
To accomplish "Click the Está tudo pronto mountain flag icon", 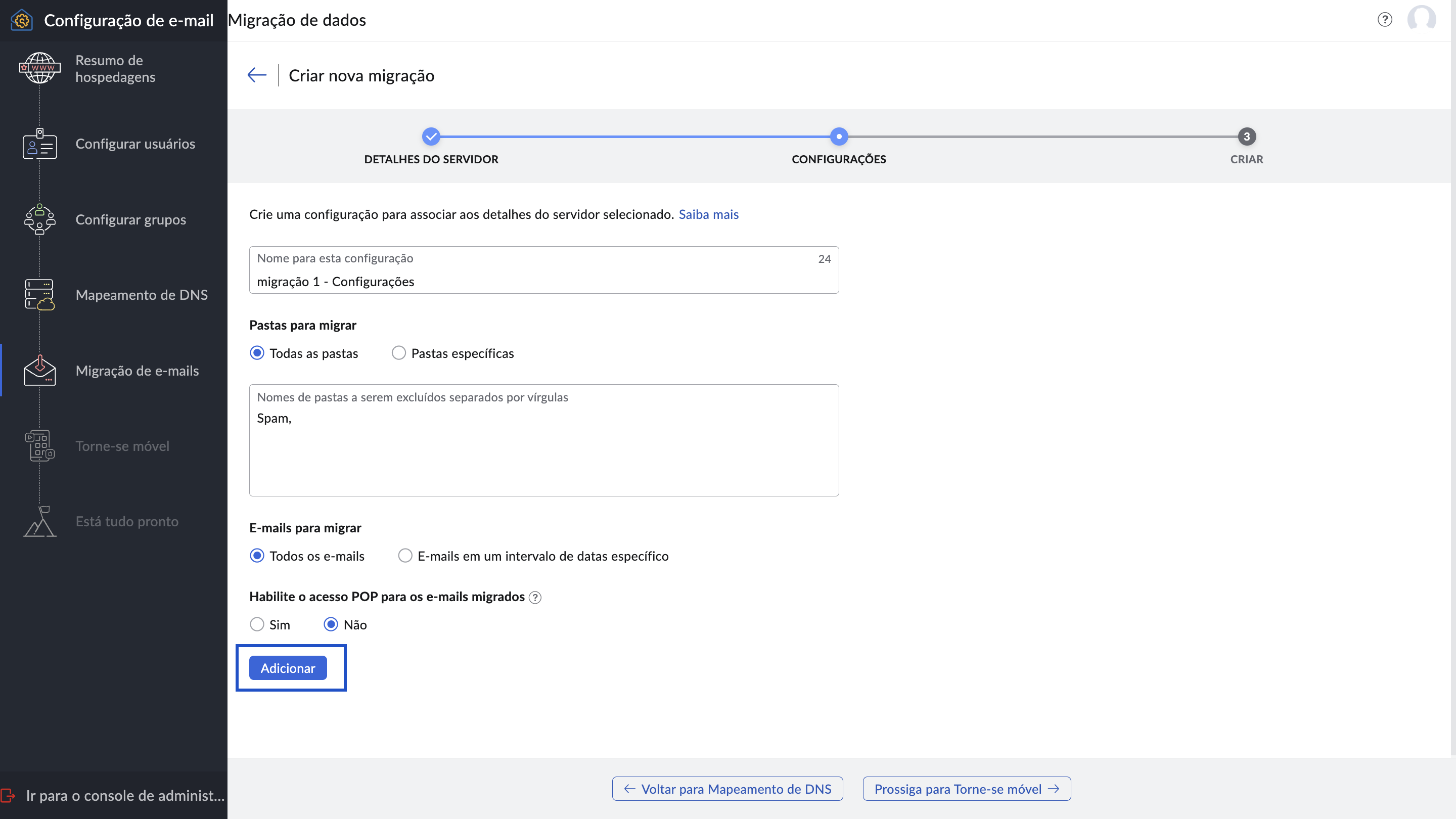I will pos(39,521).
